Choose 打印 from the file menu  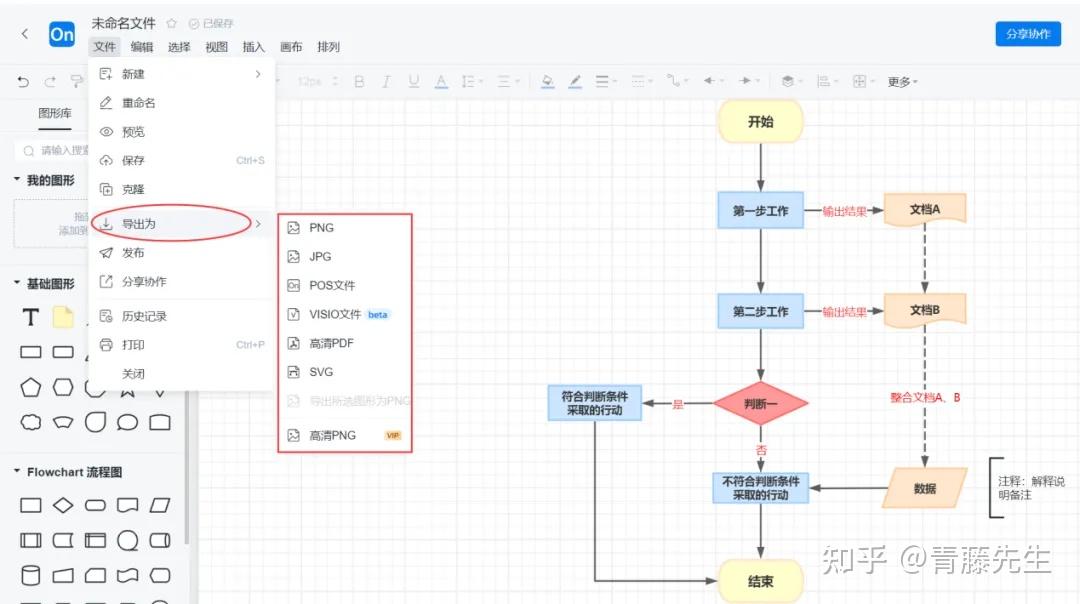coord(182,345)
